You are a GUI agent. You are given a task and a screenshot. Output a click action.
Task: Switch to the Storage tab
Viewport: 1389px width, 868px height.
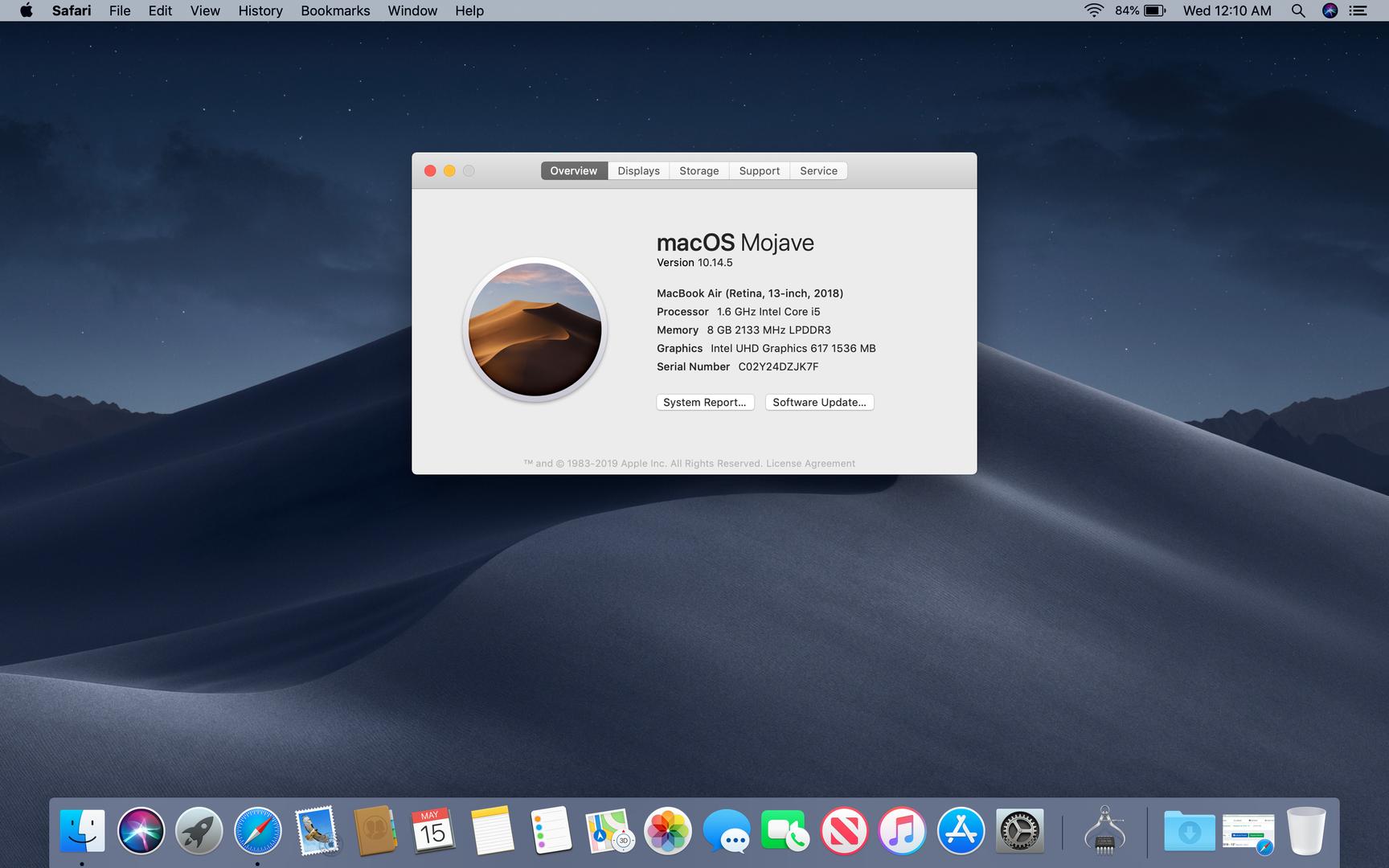pos(699,170)
